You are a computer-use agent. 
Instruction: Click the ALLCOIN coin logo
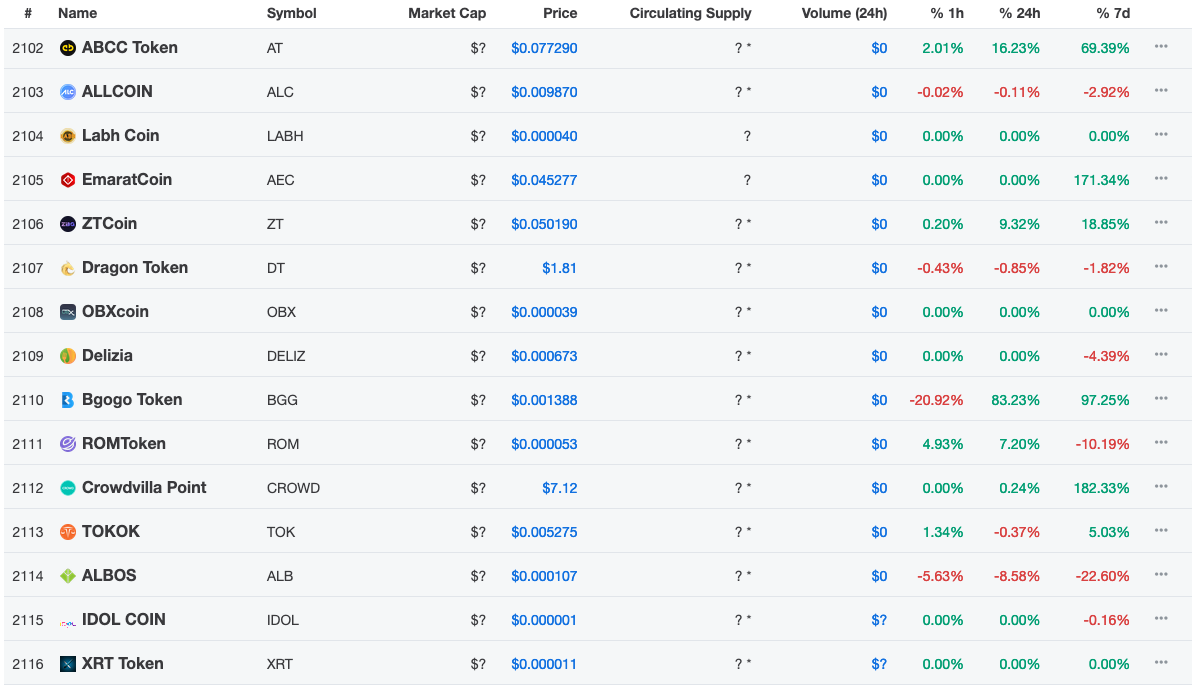68,92
